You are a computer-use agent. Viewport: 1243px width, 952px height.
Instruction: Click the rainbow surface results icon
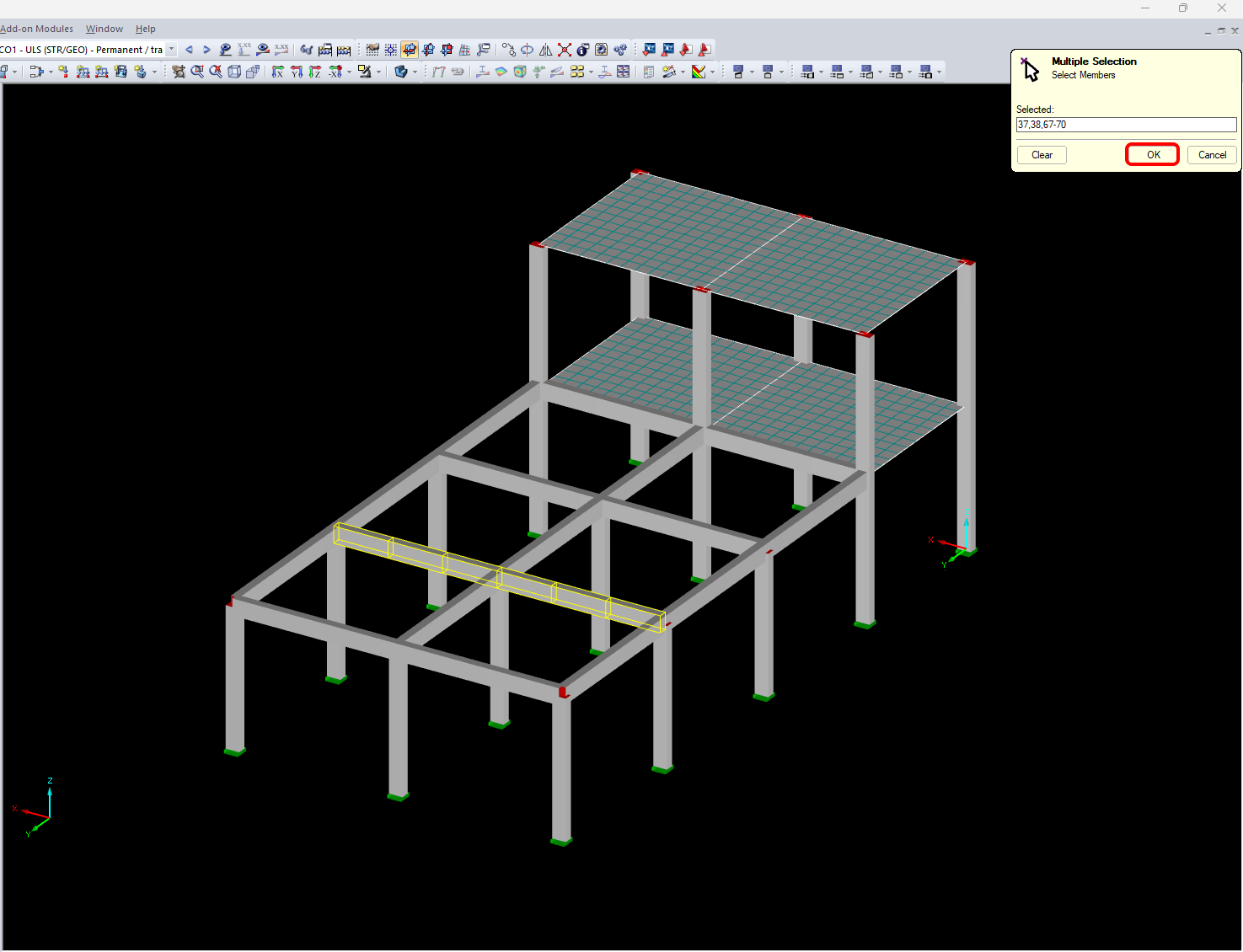coord(501,72)
